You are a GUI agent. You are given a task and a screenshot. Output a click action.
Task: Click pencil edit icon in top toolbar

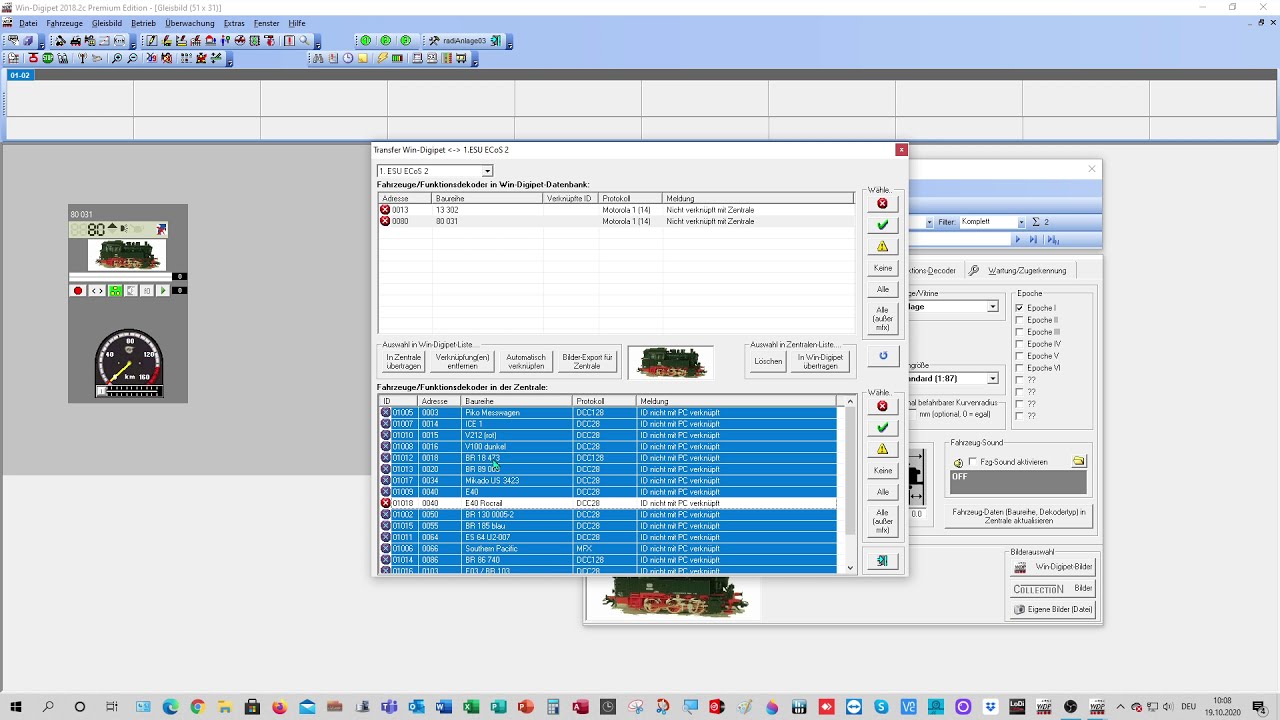click(152, 41)
